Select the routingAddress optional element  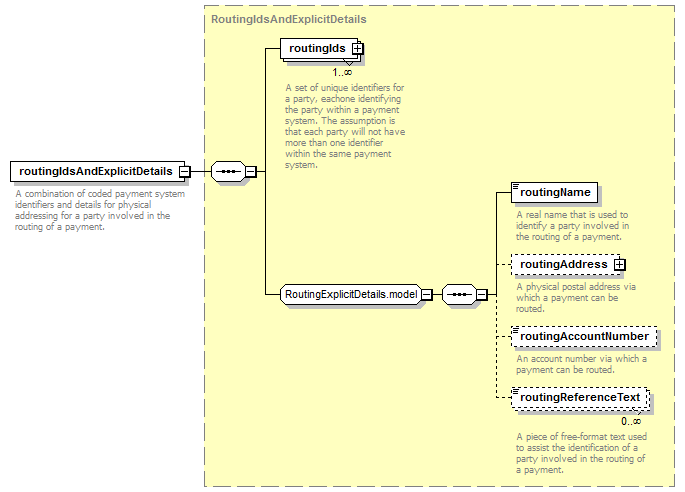(x=565, y=265)
